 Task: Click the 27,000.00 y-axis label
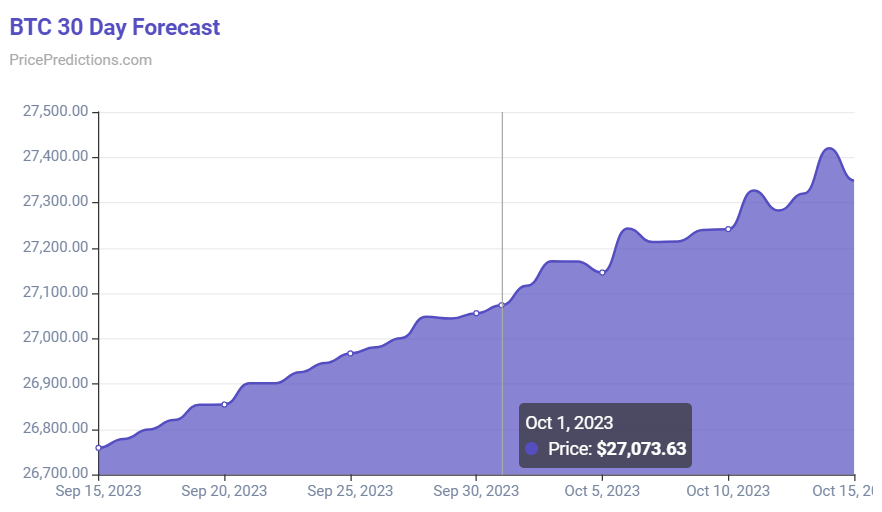pos(56,338)
